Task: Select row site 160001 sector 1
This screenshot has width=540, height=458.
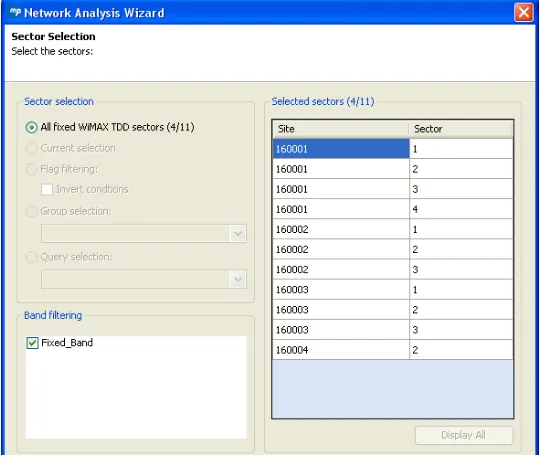Action: coord(393,149)
